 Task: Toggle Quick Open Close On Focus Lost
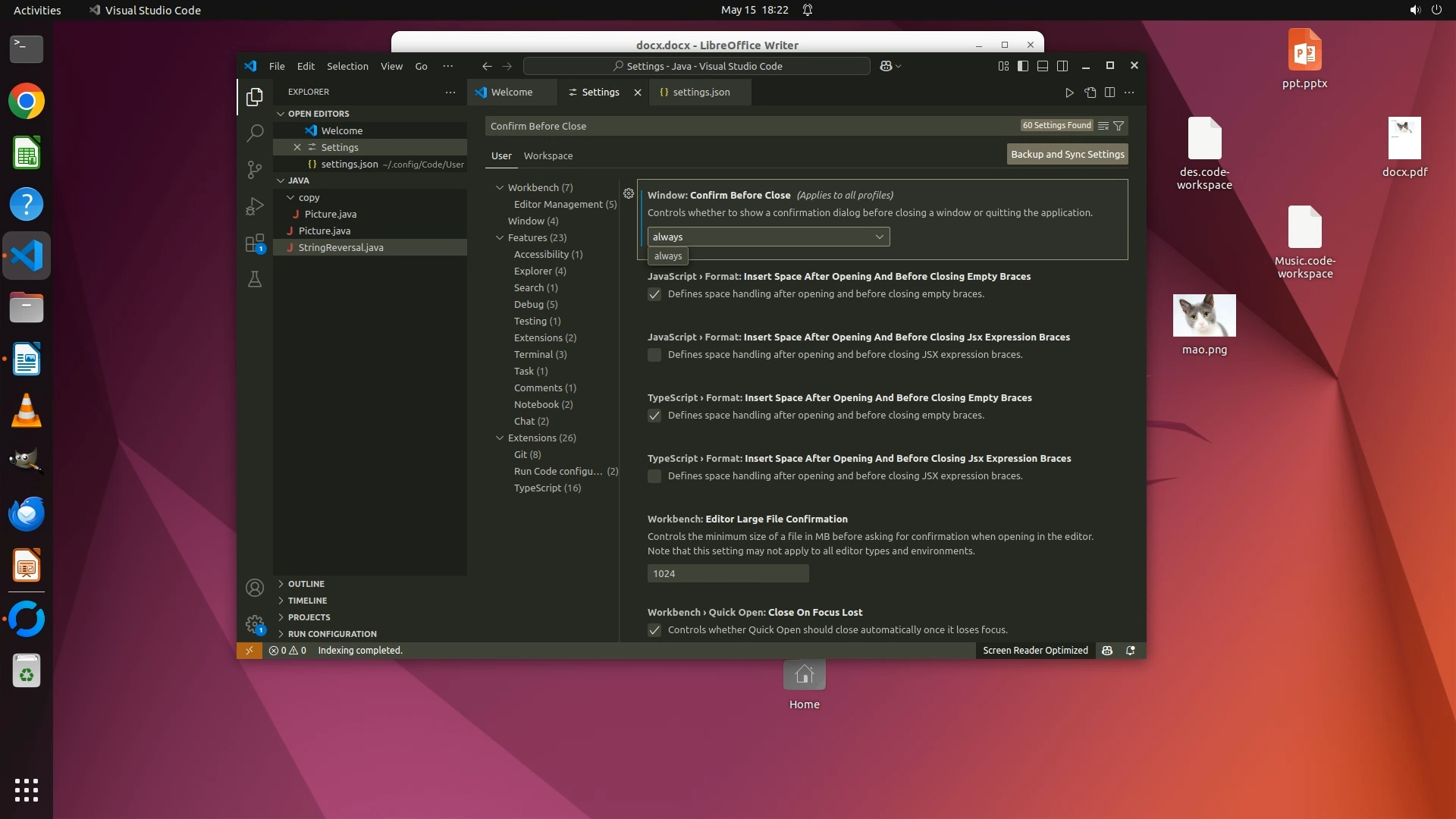coord(654,630)
